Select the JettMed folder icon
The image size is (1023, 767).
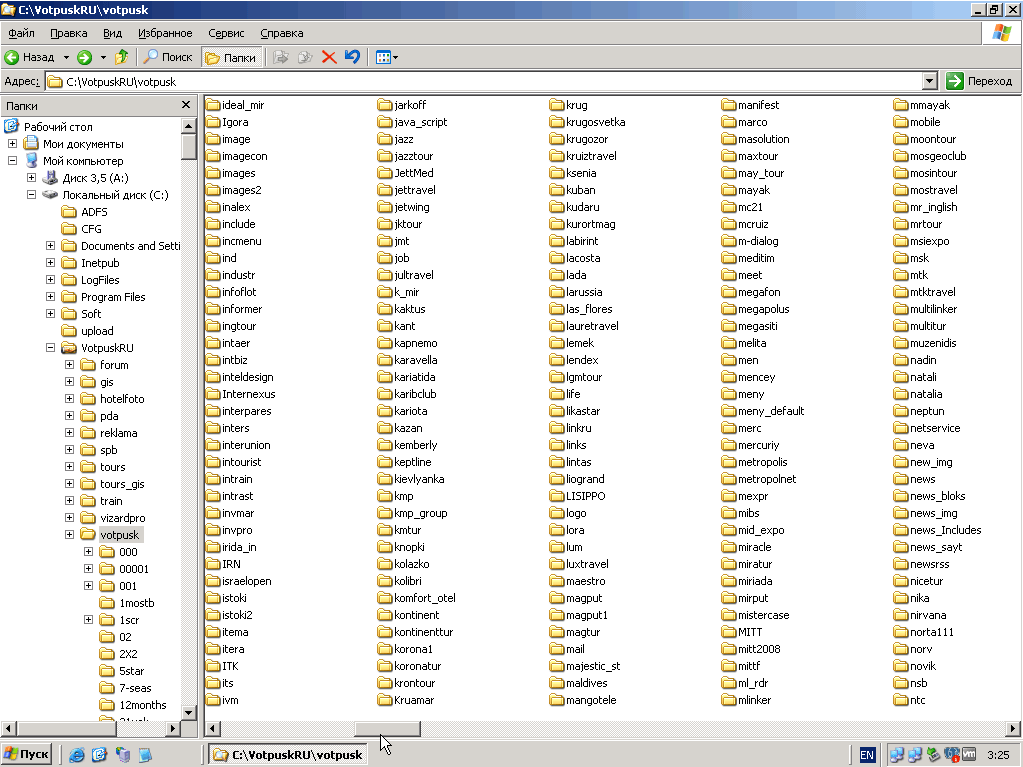(385, 173)
